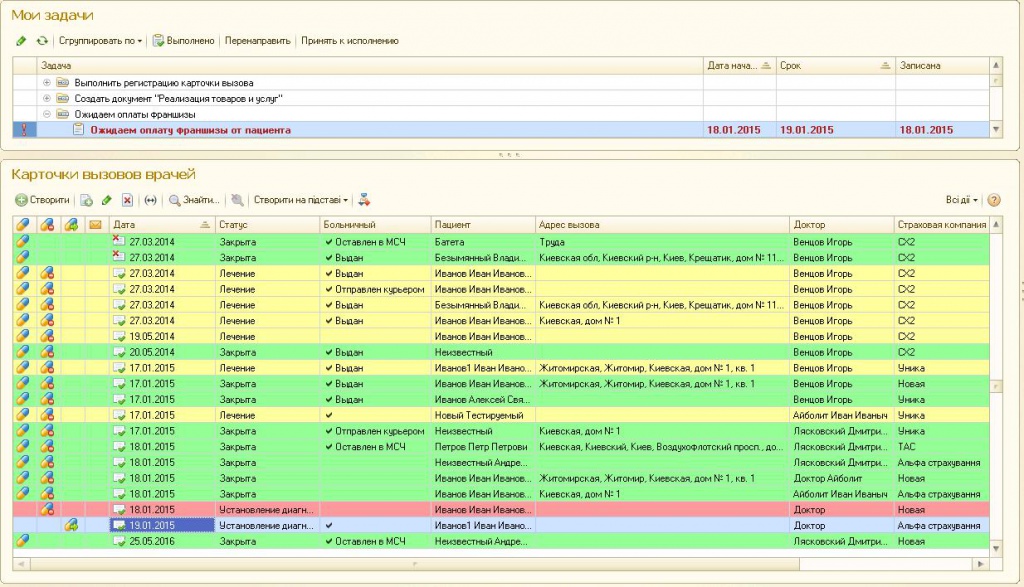The width and height of the screenshot is (1024, 587).
Task: Click the horizontal scrollbar right arrow
Action: [980, 563]
